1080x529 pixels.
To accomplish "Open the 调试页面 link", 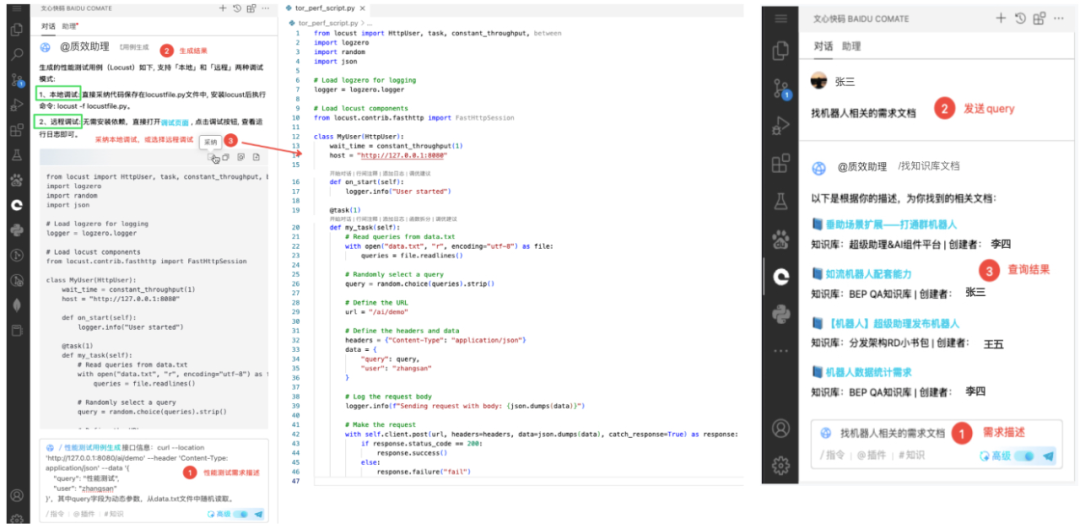I will (x=174, y=121).
